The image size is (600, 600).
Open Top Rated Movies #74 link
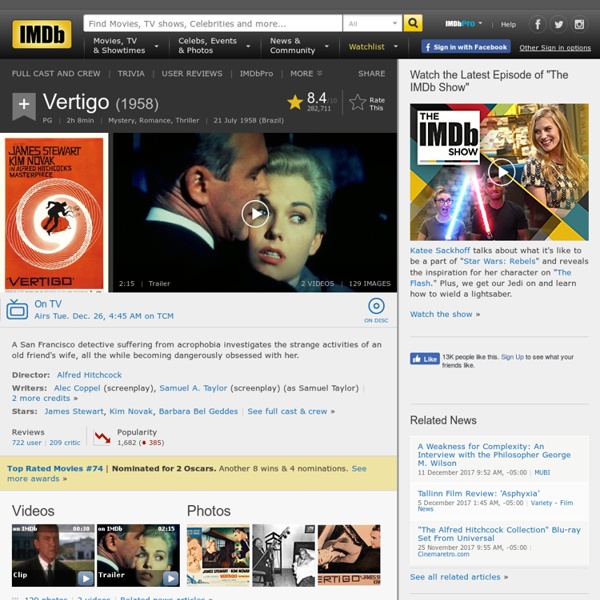[x=55, y=469]
